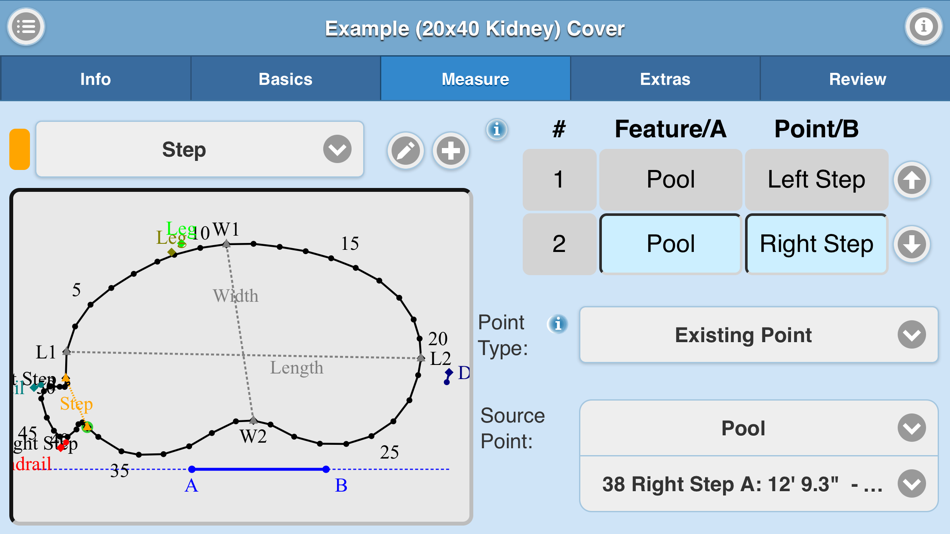Screen dimensions: 950x534
Task: Click the L2 length point on diagram
Action: pyautogui.click(x=421, y=358)
